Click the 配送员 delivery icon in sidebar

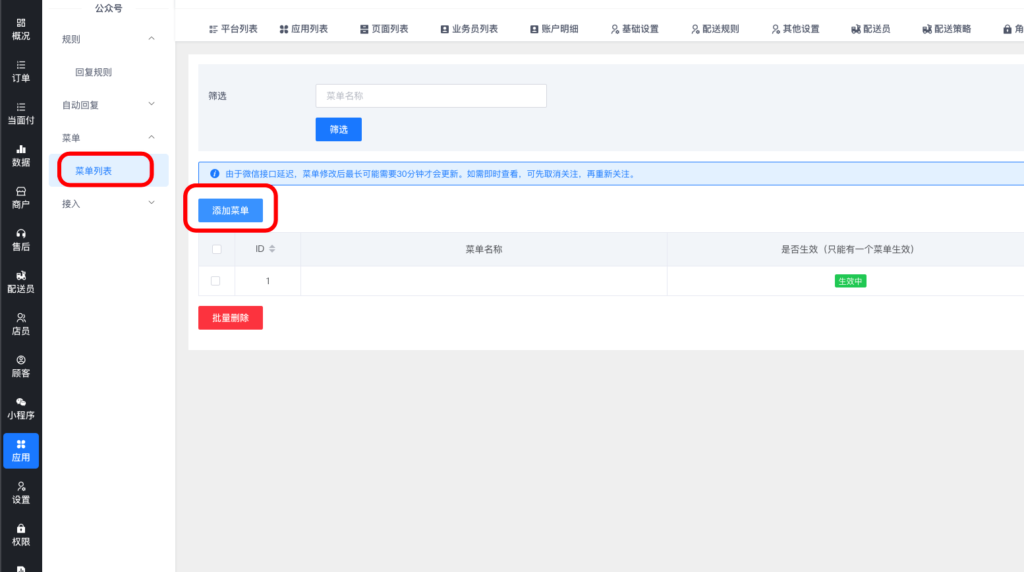[20, 281]
